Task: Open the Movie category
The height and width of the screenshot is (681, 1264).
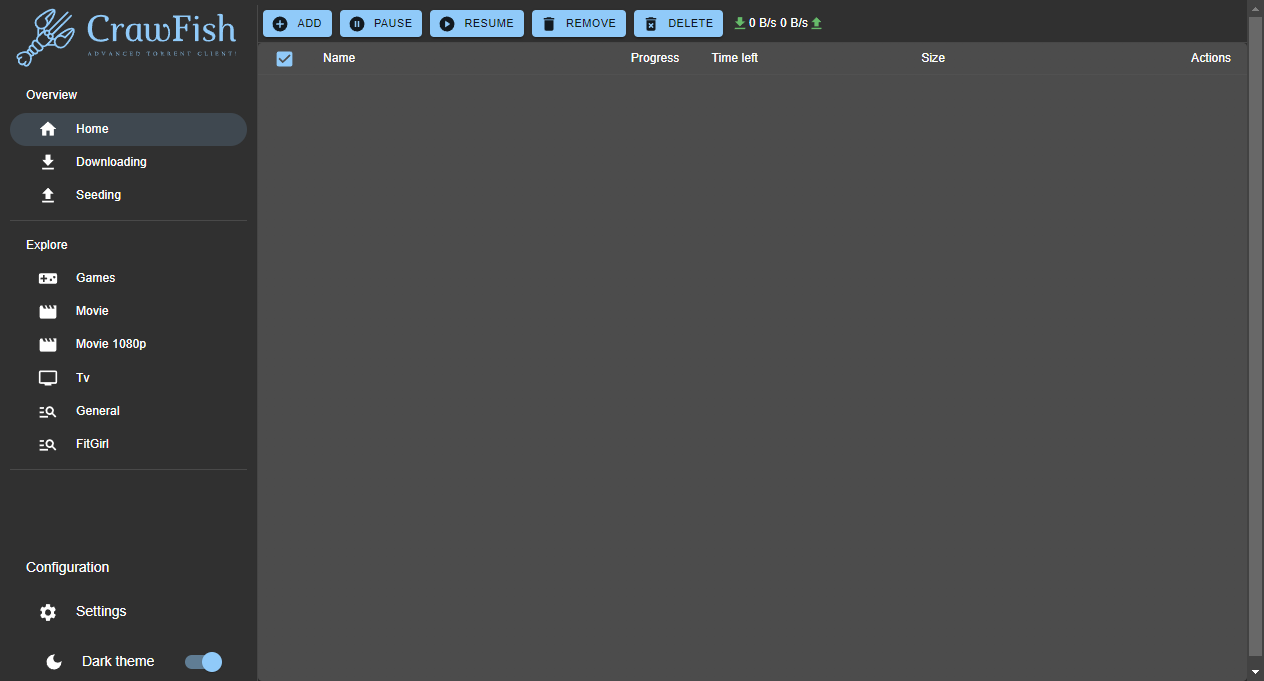Action: click(128, 311)
